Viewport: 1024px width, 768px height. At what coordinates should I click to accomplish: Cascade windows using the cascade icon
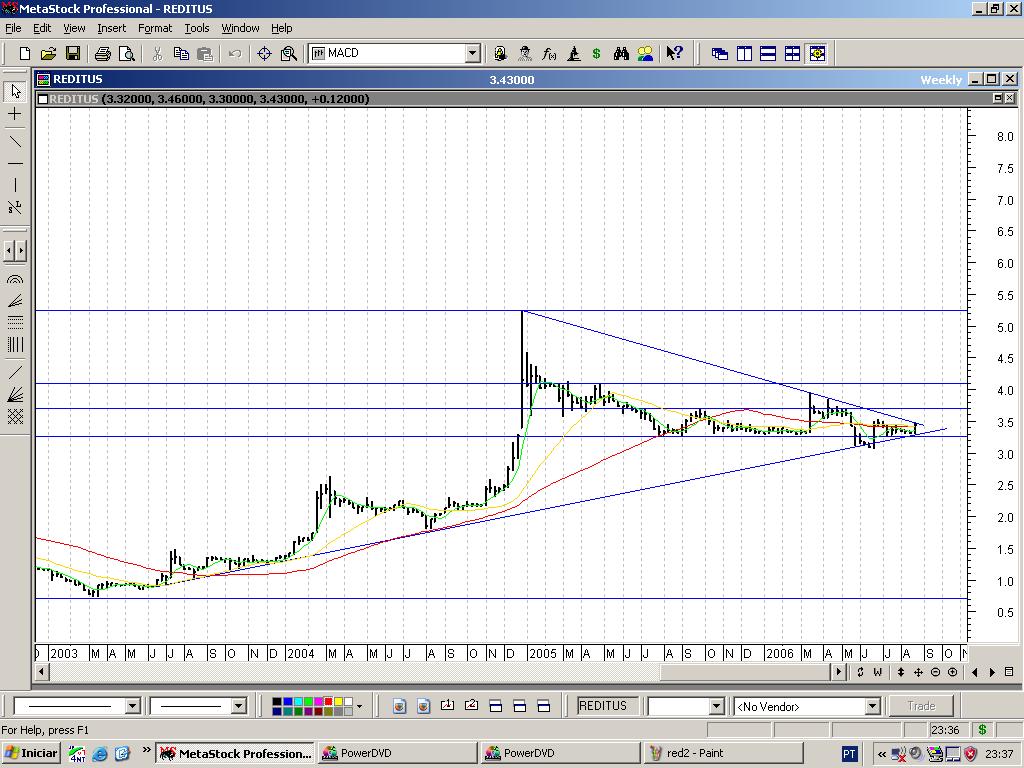[x=720, y=54]
